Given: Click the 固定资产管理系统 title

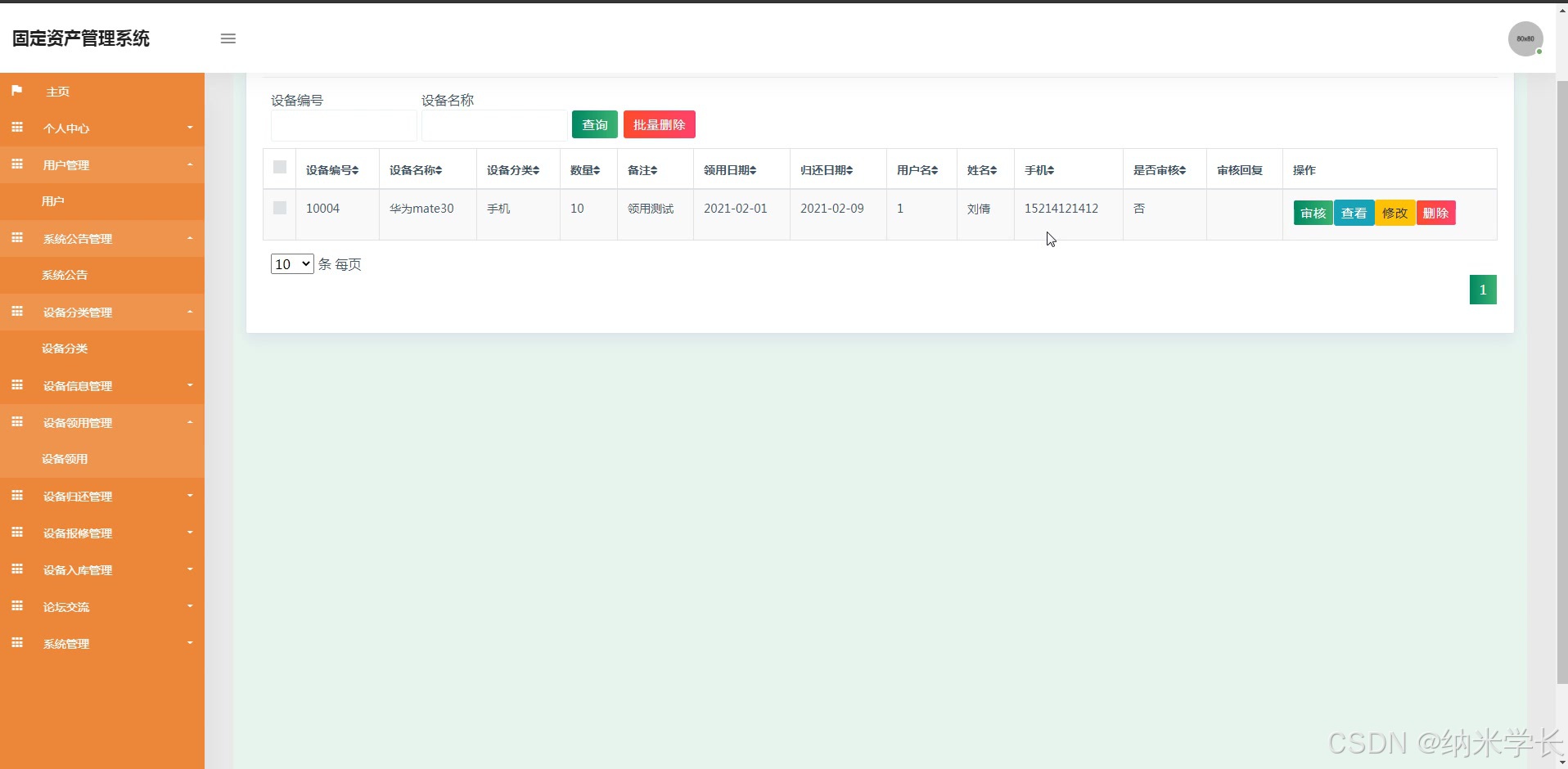Looking at the screenshot, I should 81,38.
